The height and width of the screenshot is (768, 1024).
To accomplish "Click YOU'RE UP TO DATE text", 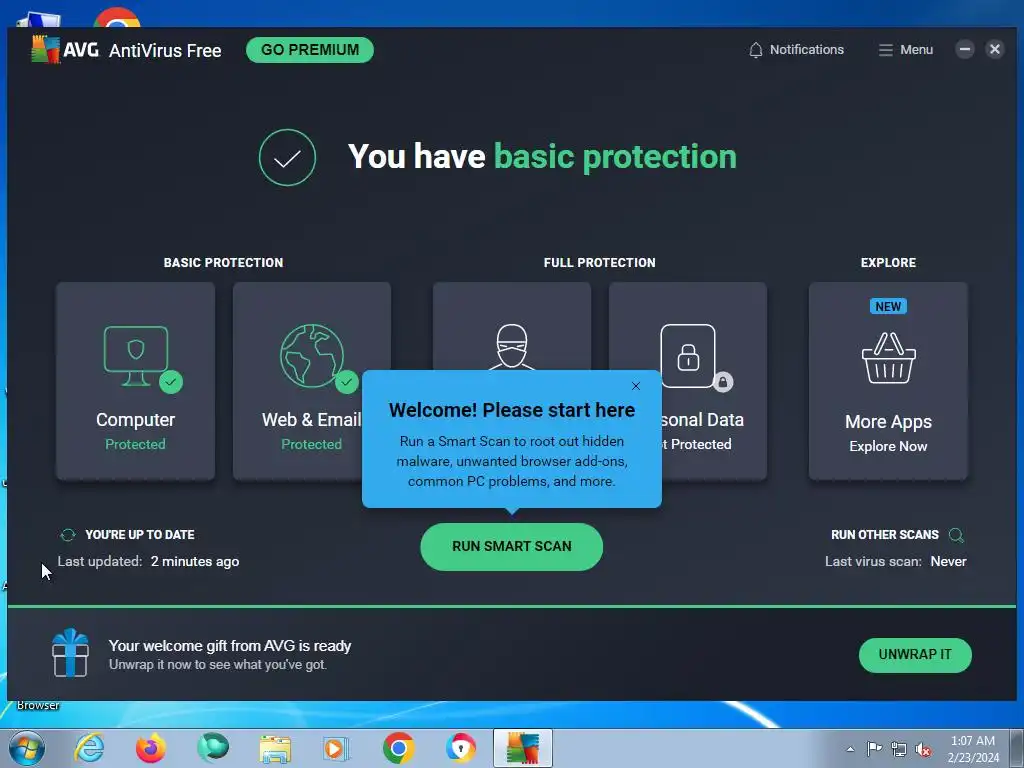I will click(x=140, y=535).
